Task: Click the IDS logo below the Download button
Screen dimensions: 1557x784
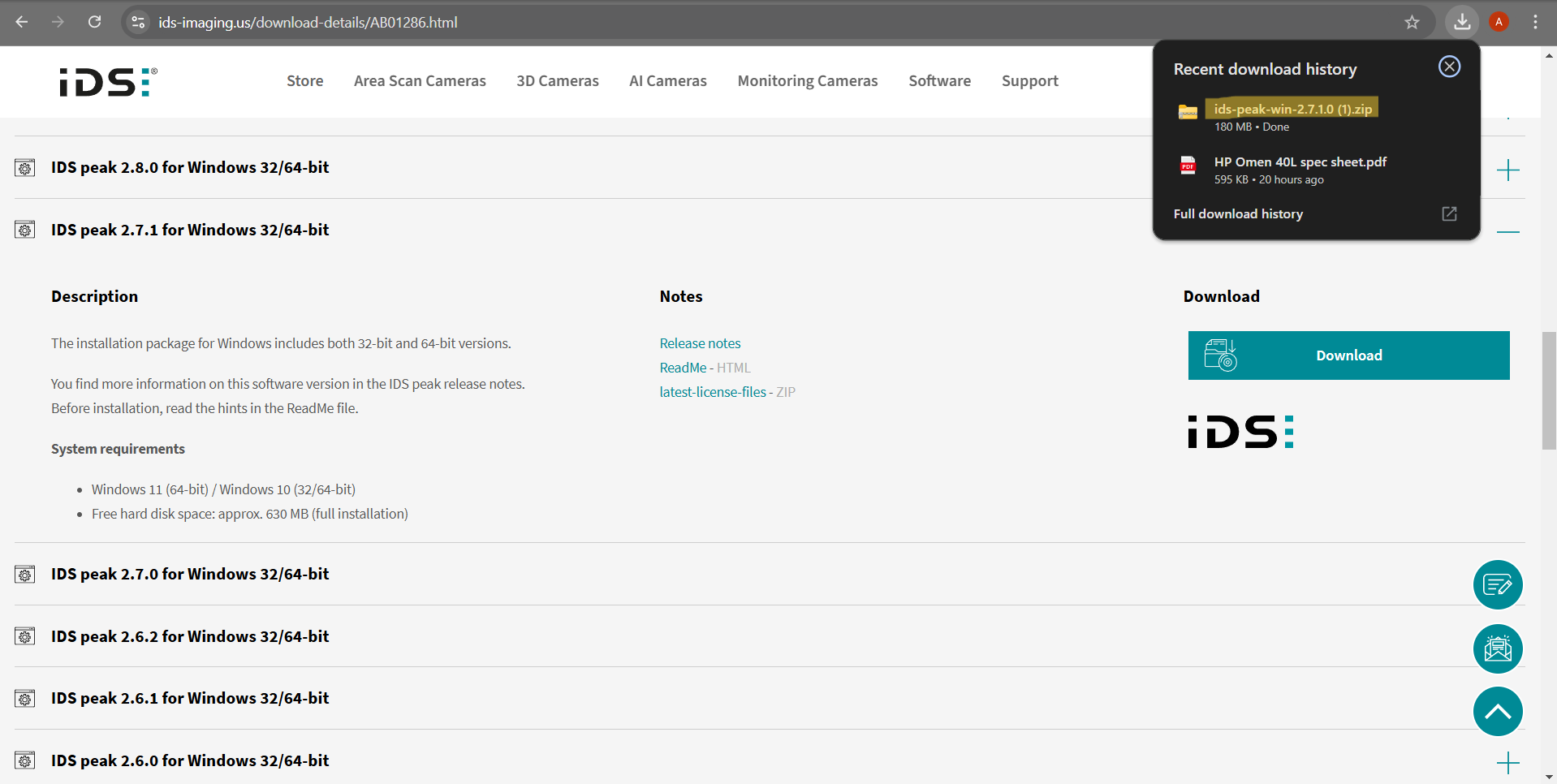Action: click(1240, 432)
